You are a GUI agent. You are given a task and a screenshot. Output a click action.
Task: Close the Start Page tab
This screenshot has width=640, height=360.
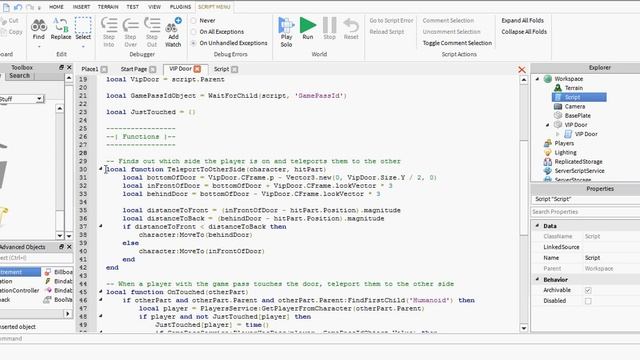[153, 69]
